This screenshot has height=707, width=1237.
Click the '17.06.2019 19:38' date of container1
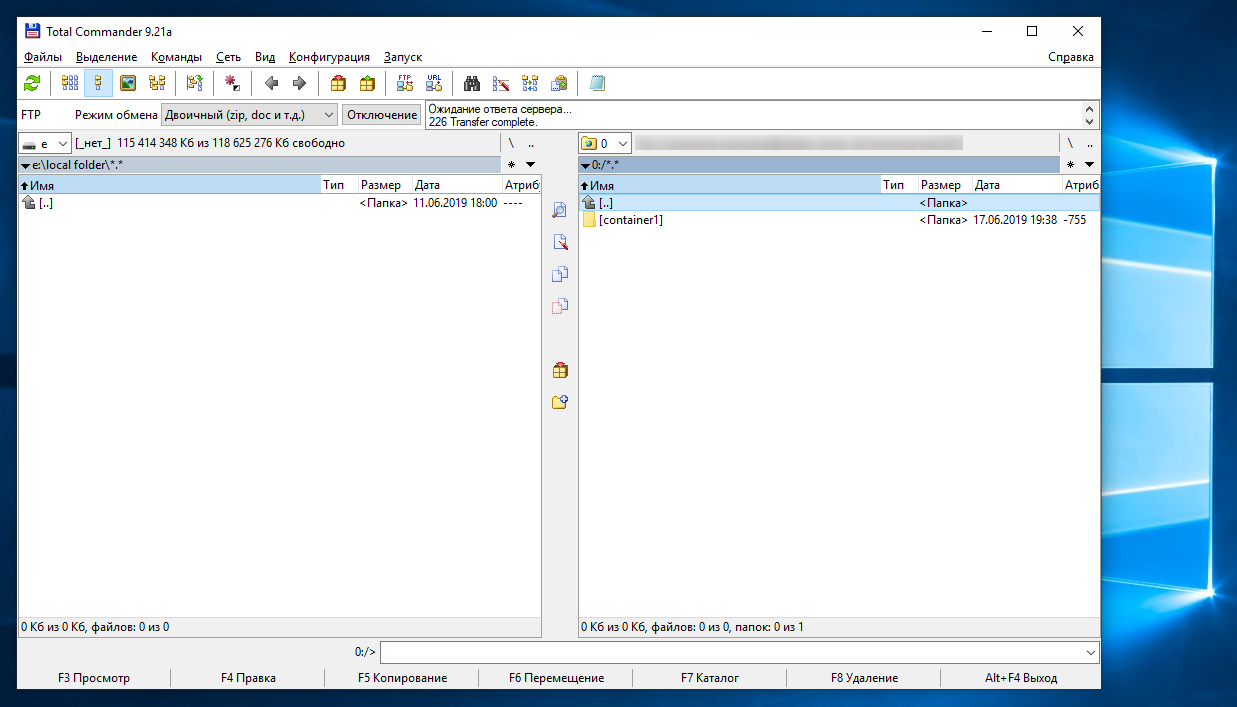1015,220
